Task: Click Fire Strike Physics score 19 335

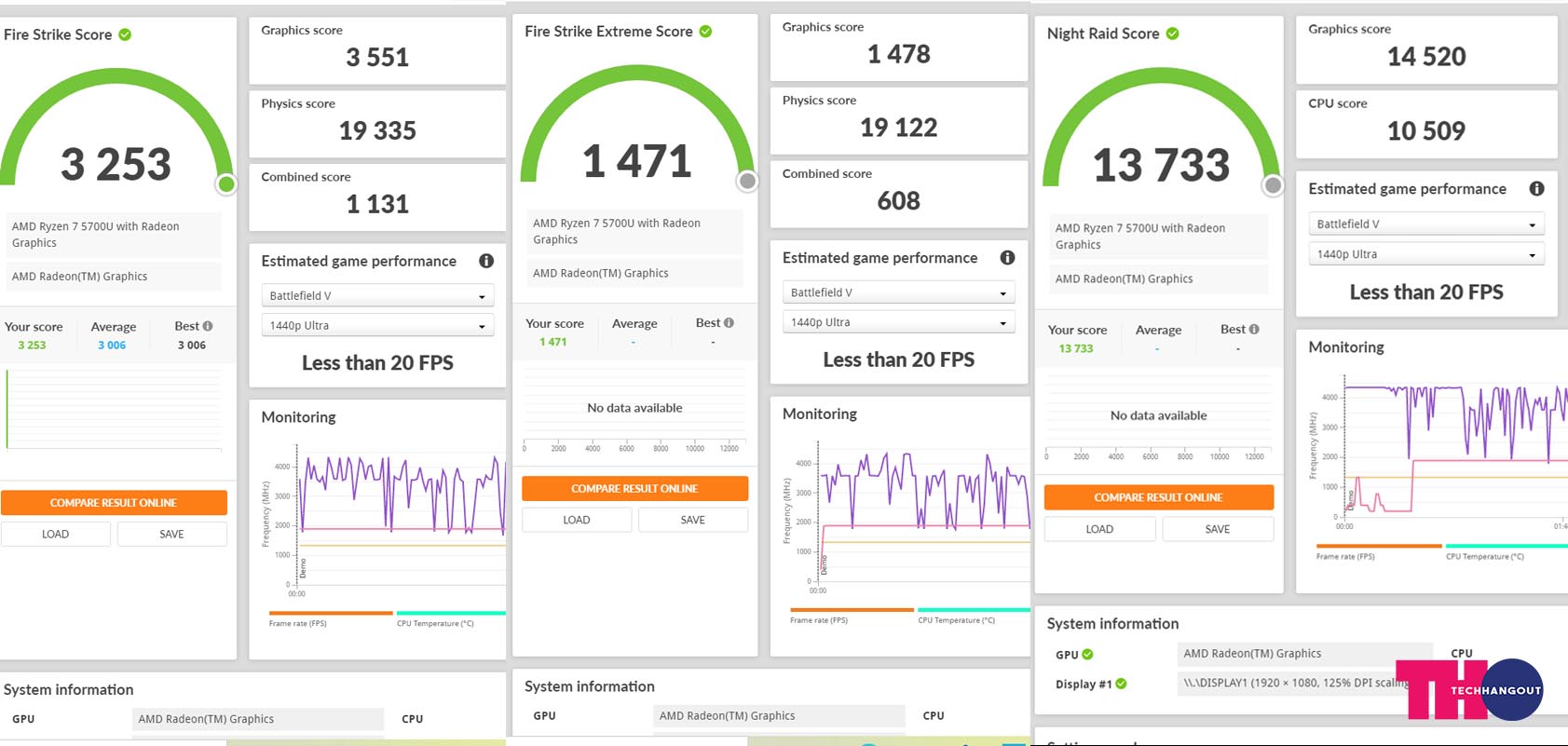Action: pyautogui.click(x=377, y=130)
